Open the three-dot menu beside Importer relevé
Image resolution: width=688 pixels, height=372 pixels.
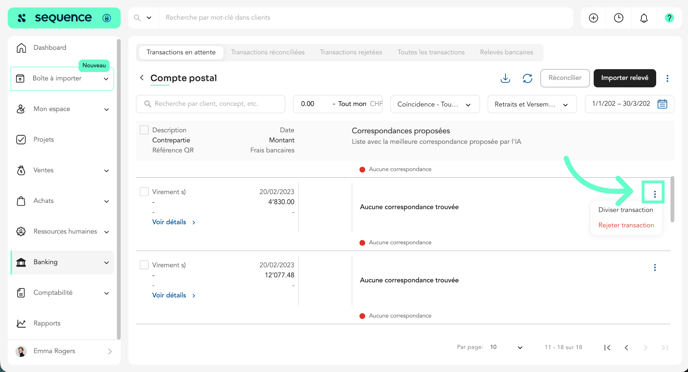point(667,78)
